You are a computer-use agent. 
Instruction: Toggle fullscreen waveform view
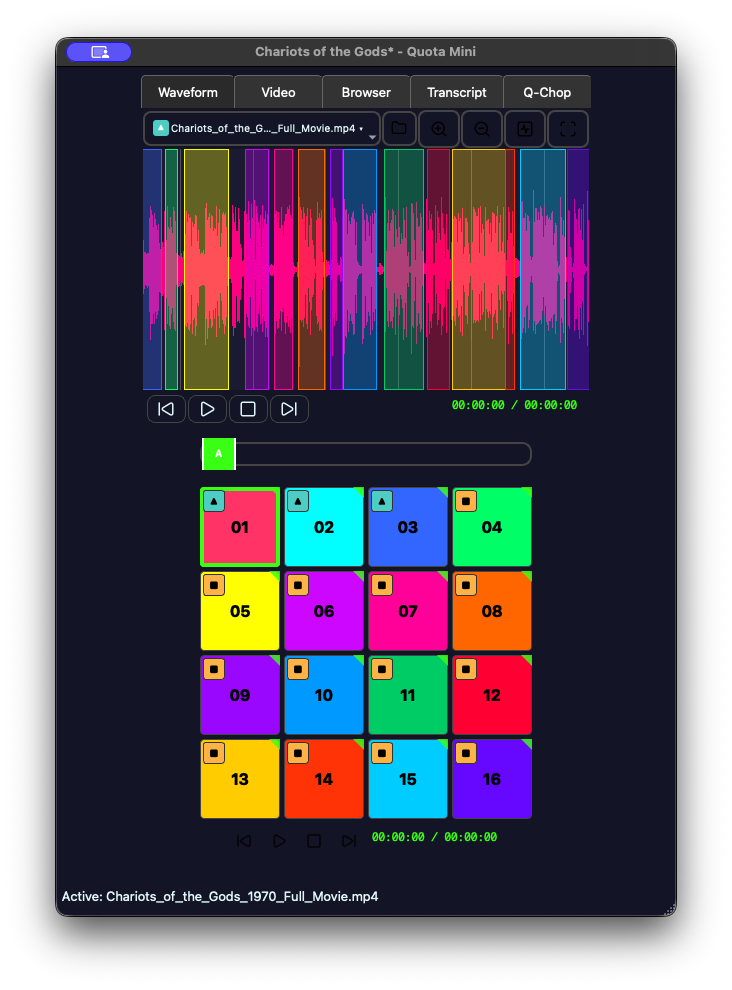tap(568, 129)
